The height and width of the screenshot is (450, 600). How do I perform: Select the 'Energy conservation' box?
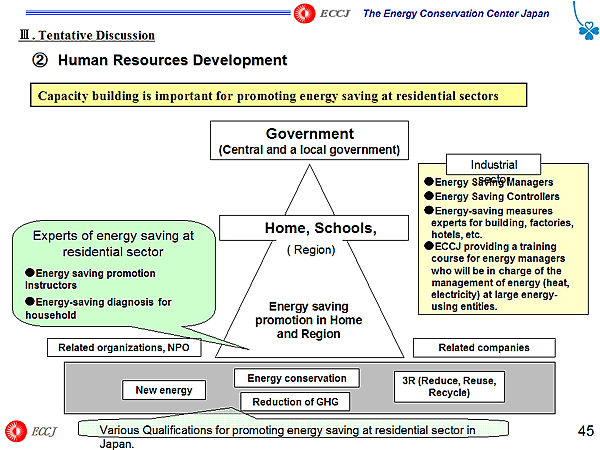297,378
